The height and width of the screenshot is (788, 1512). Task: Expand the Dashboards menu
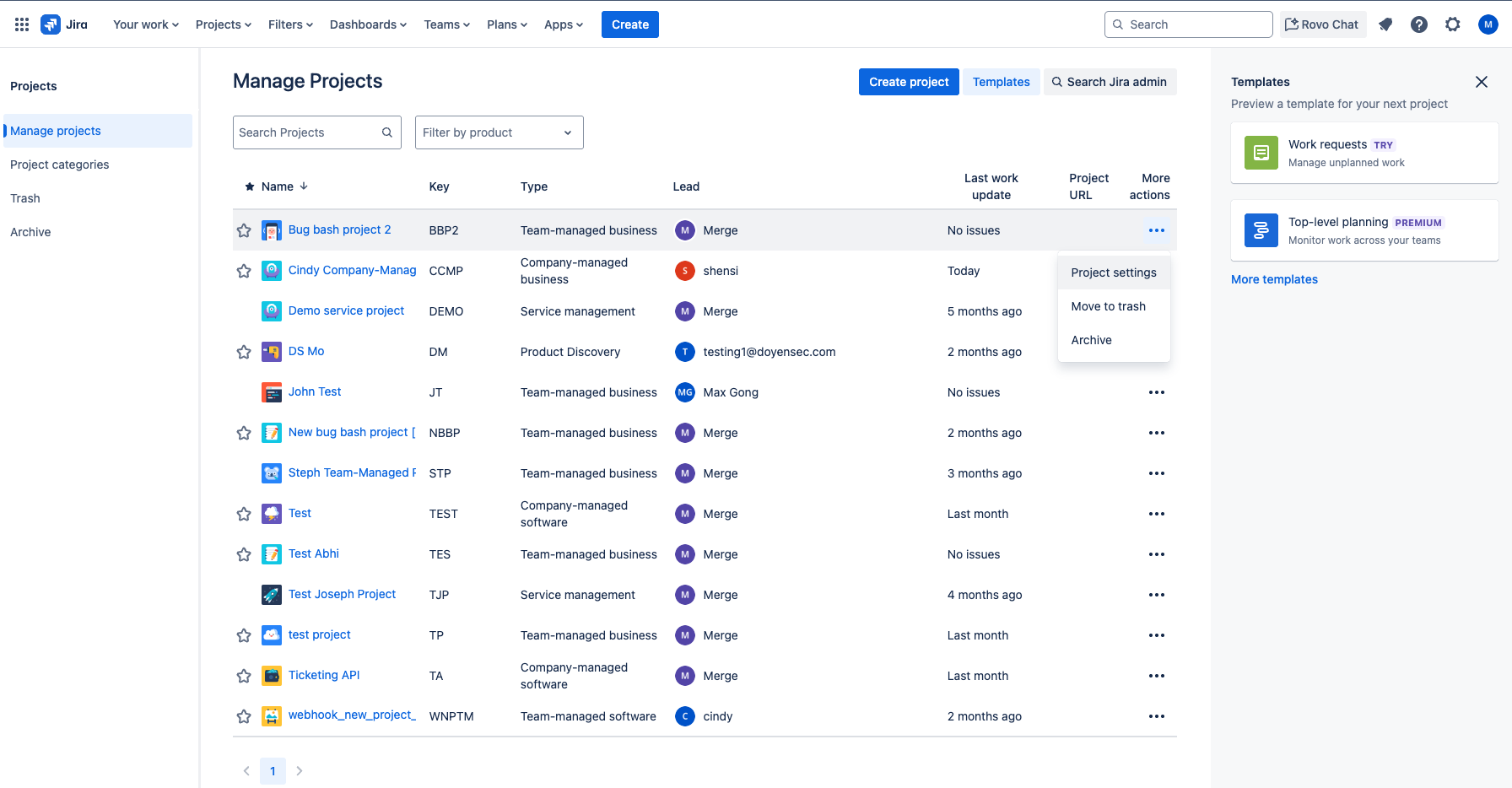(x=367, y=24)
